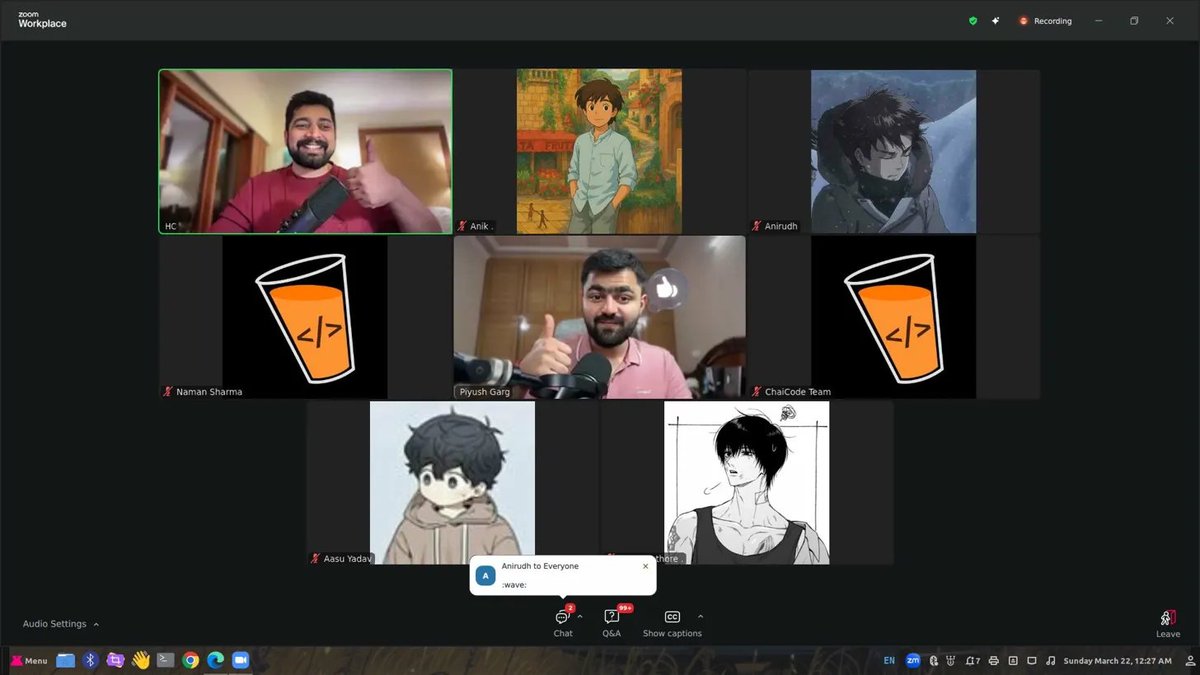
Task: Dismiss the Anirudh chat notification
Action: [645, 566]
